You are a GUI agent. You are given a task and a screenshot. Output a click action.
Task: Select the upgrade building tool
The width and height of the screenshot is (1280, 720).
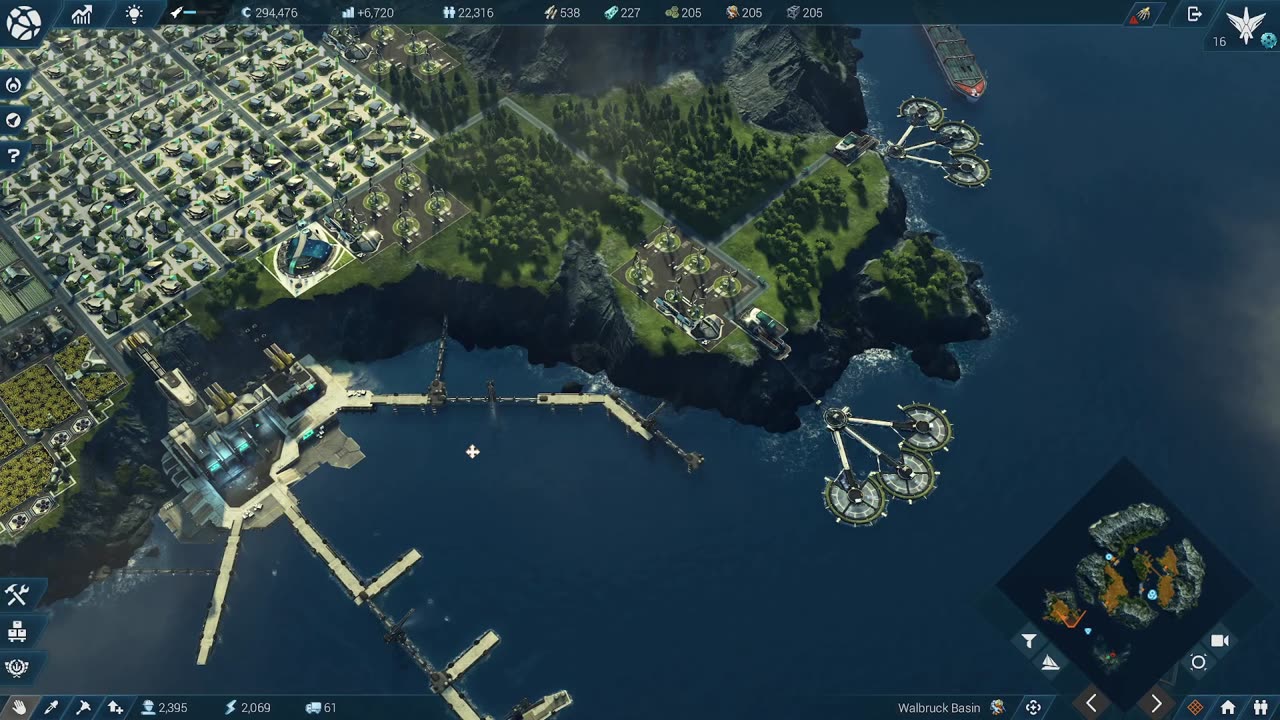click(x=115, y=707)
